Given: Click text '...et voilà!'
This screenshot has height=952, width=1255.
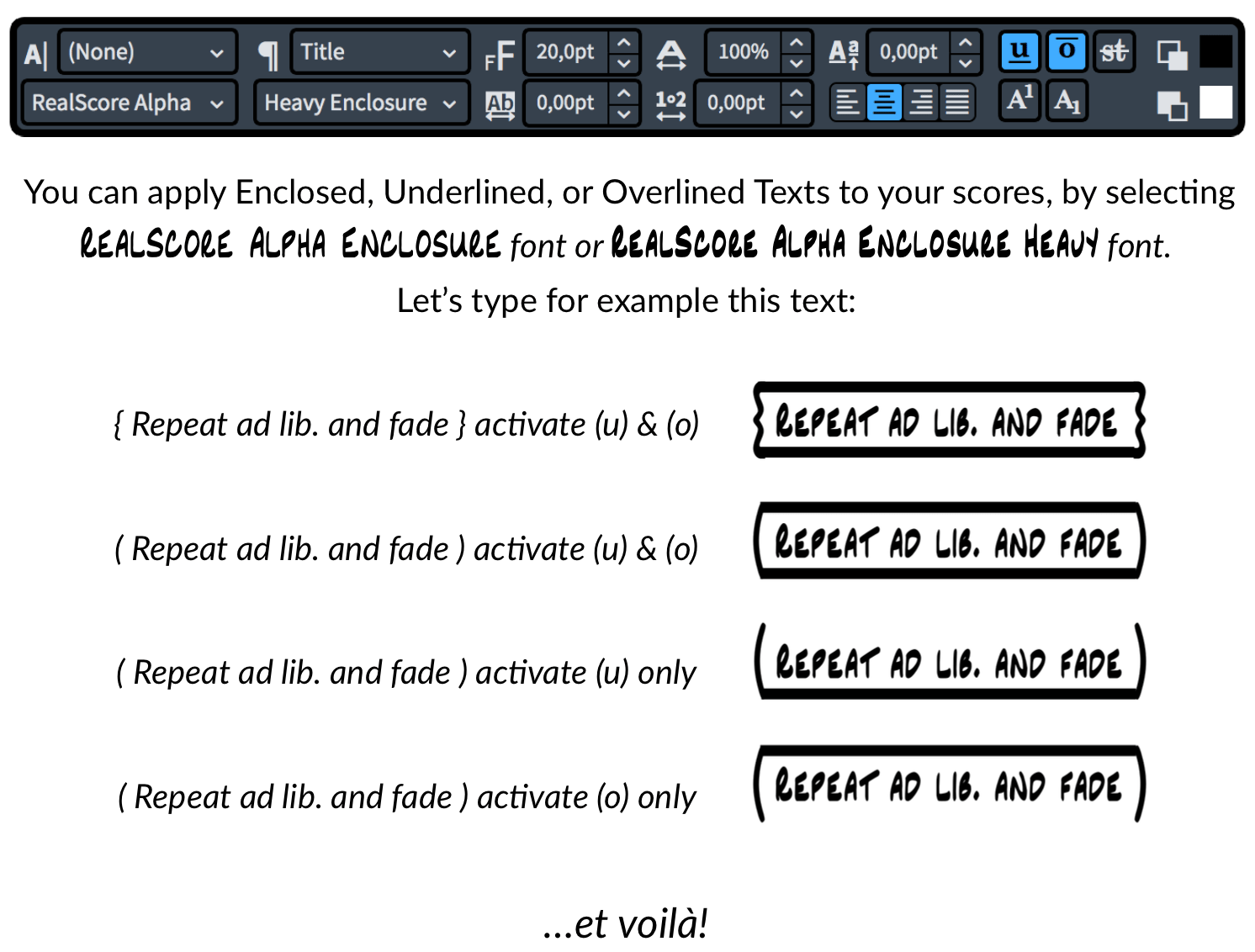Looking at the screenshot, I should [625, 923].
